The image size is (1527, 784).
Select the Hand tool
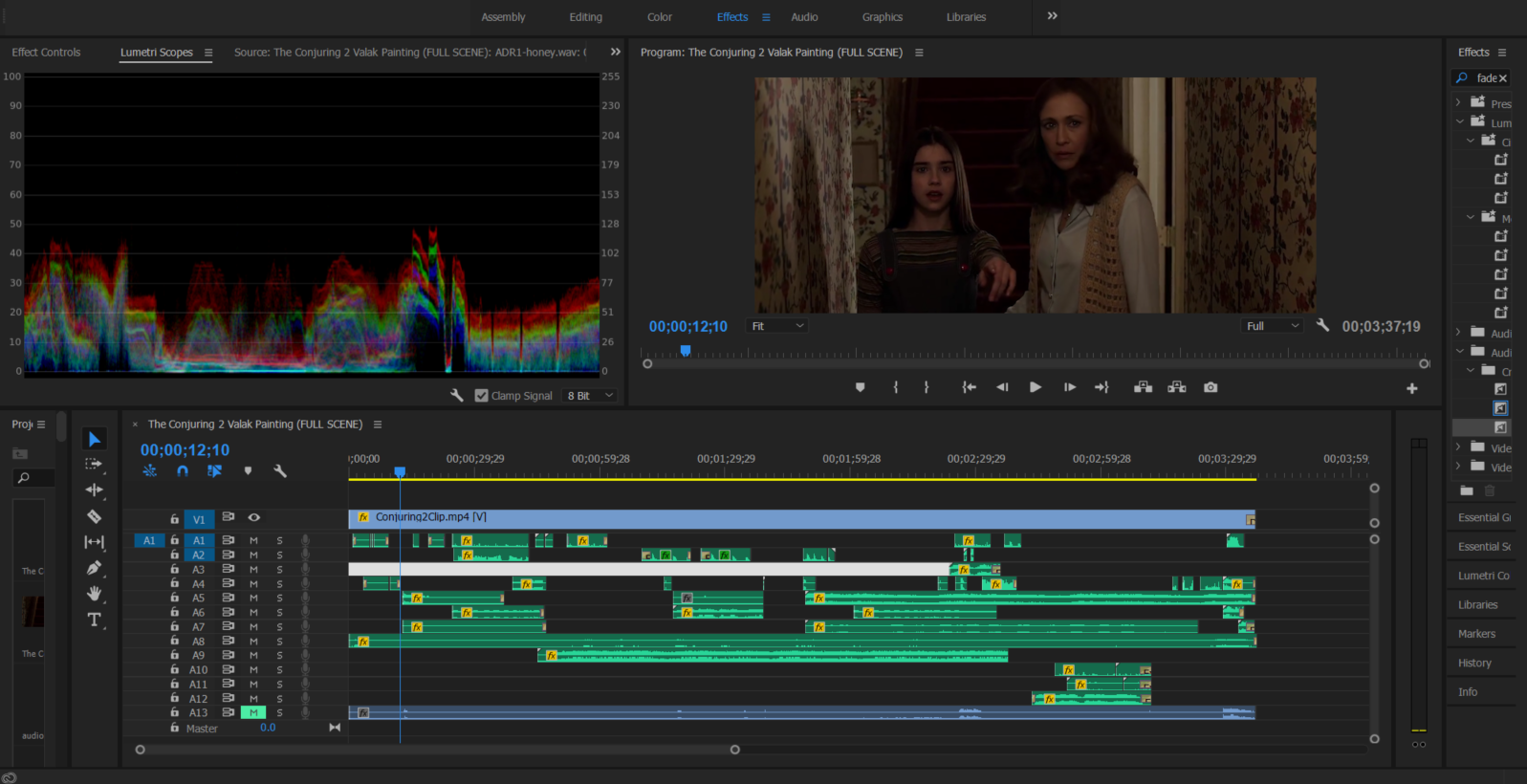[x=94, y=594]
